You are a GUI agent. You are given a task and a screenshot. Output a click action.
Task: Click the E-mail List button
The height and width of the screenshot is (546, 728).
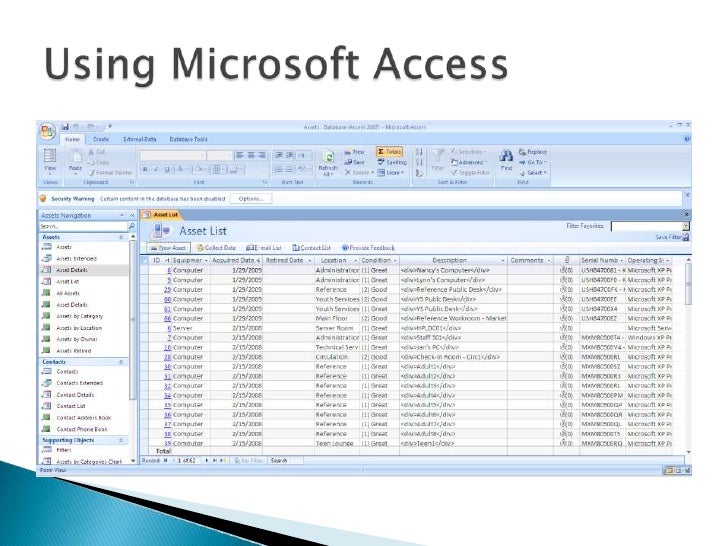coord(263,248)
